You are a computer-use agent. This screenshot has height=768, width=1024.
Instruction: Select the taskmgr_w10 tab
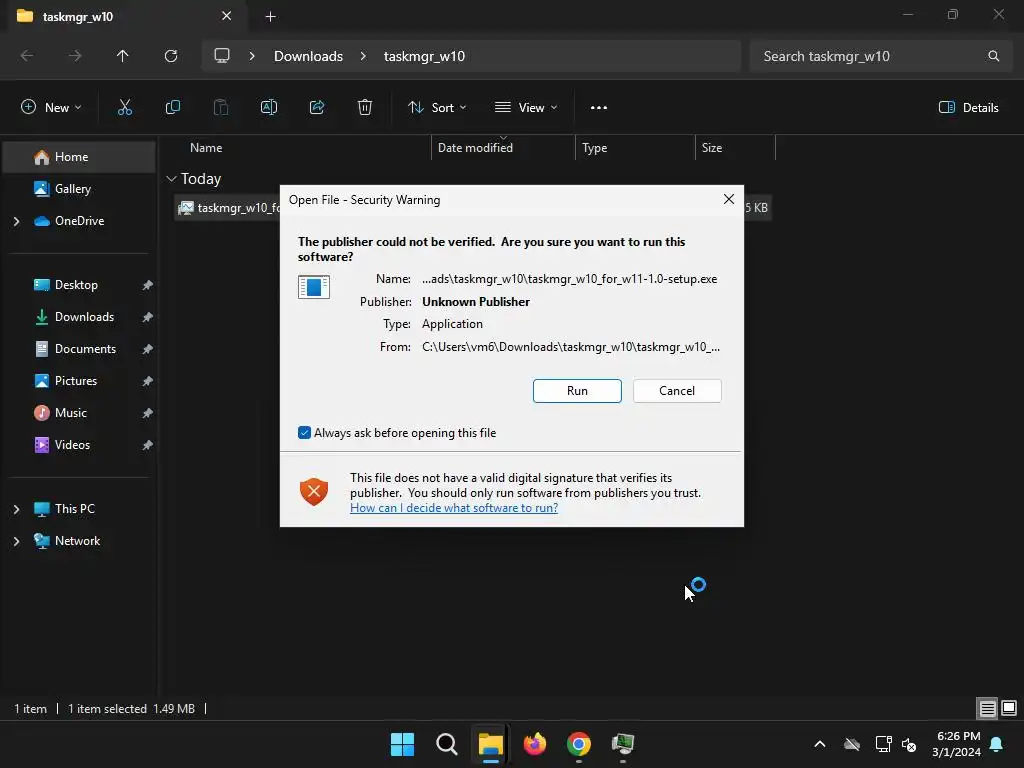pos(127,16)
